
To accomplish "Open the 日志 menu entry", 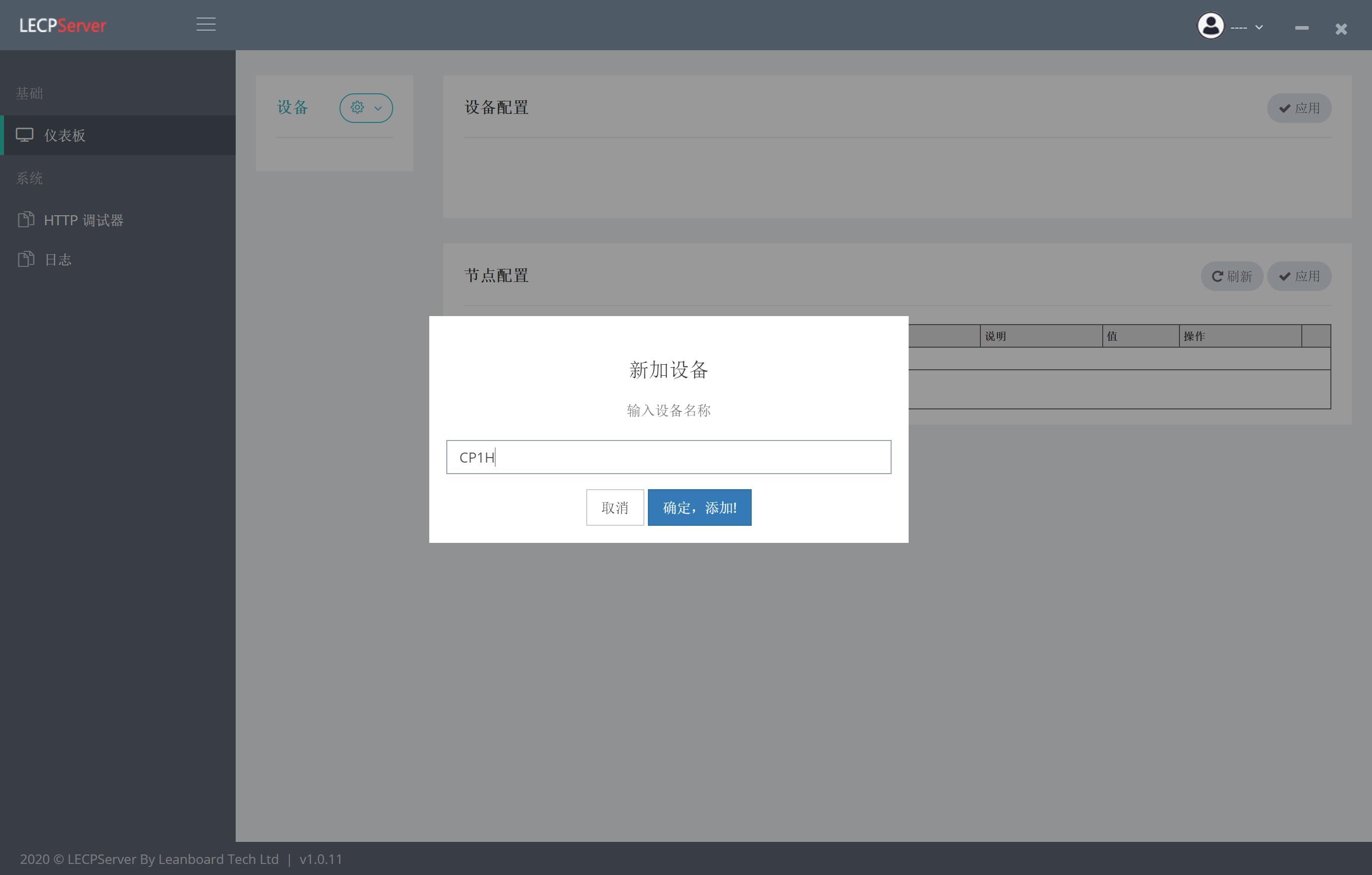I will click(58, 259).
